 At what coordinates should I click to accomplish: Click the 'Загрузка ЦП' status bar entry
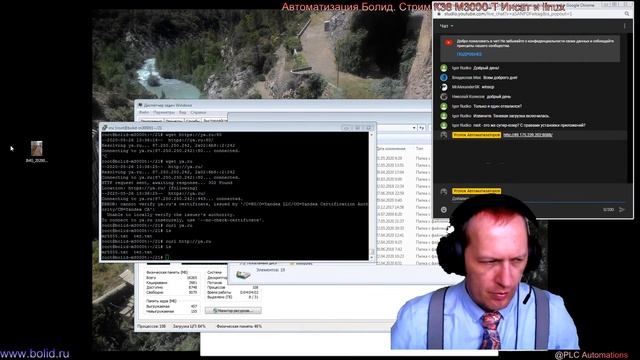click(189, 327)
